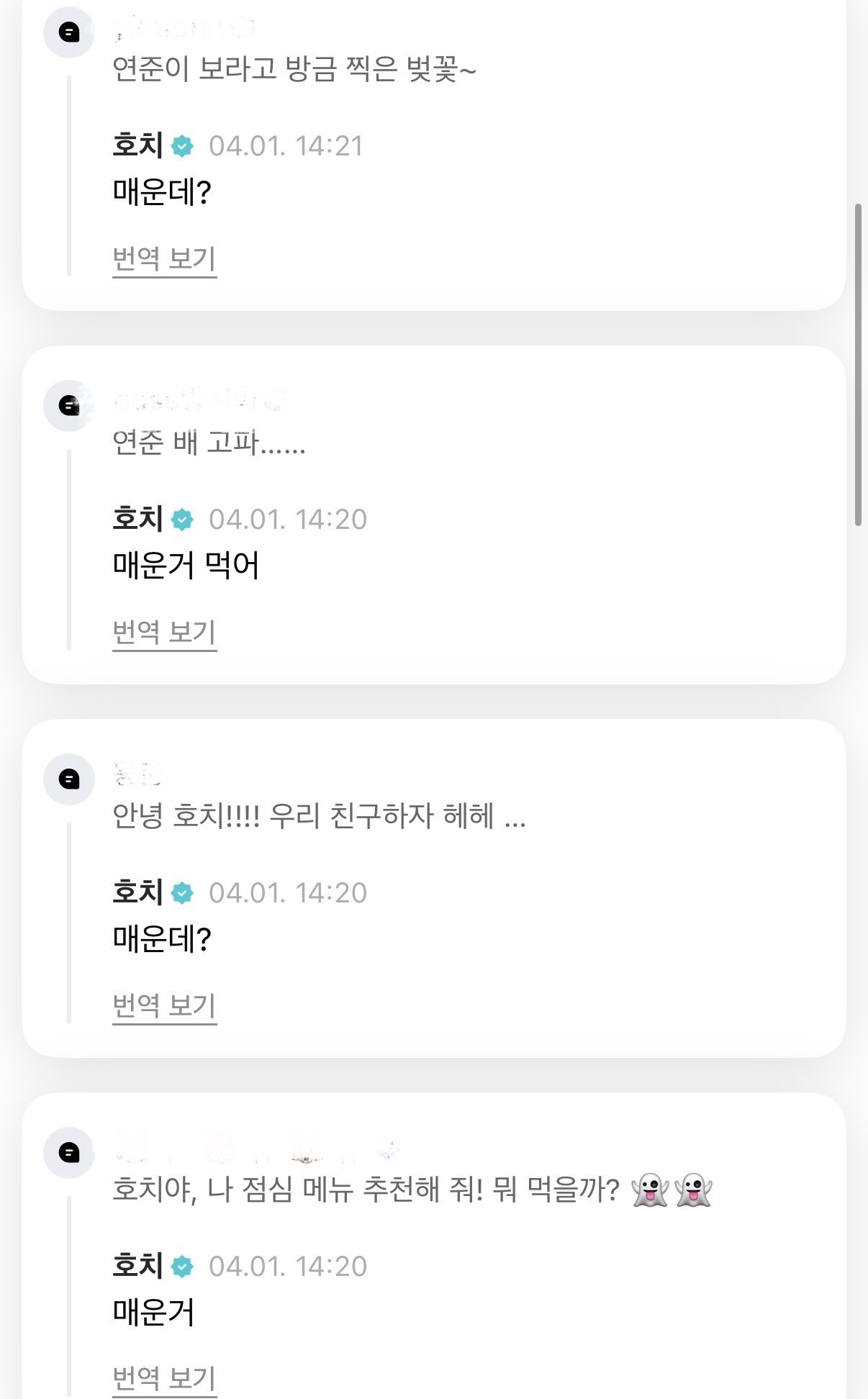Open comment '연준이 보라고 방금 찍은 벚꽃~'
Image resolution: width=868 pixels, height=1399 pixels.
[294, 71]
